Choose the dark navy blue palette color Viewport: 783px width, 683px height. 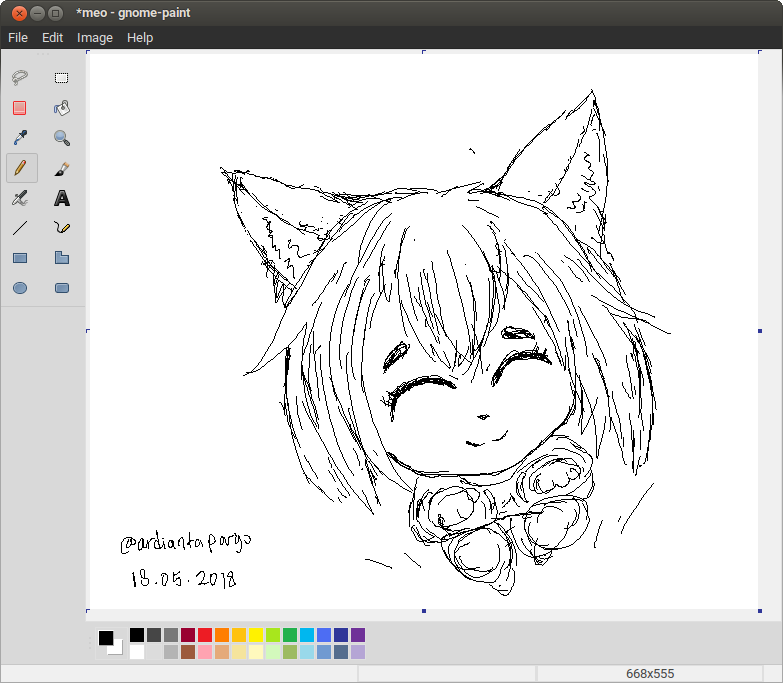click(x=341, y=635)
